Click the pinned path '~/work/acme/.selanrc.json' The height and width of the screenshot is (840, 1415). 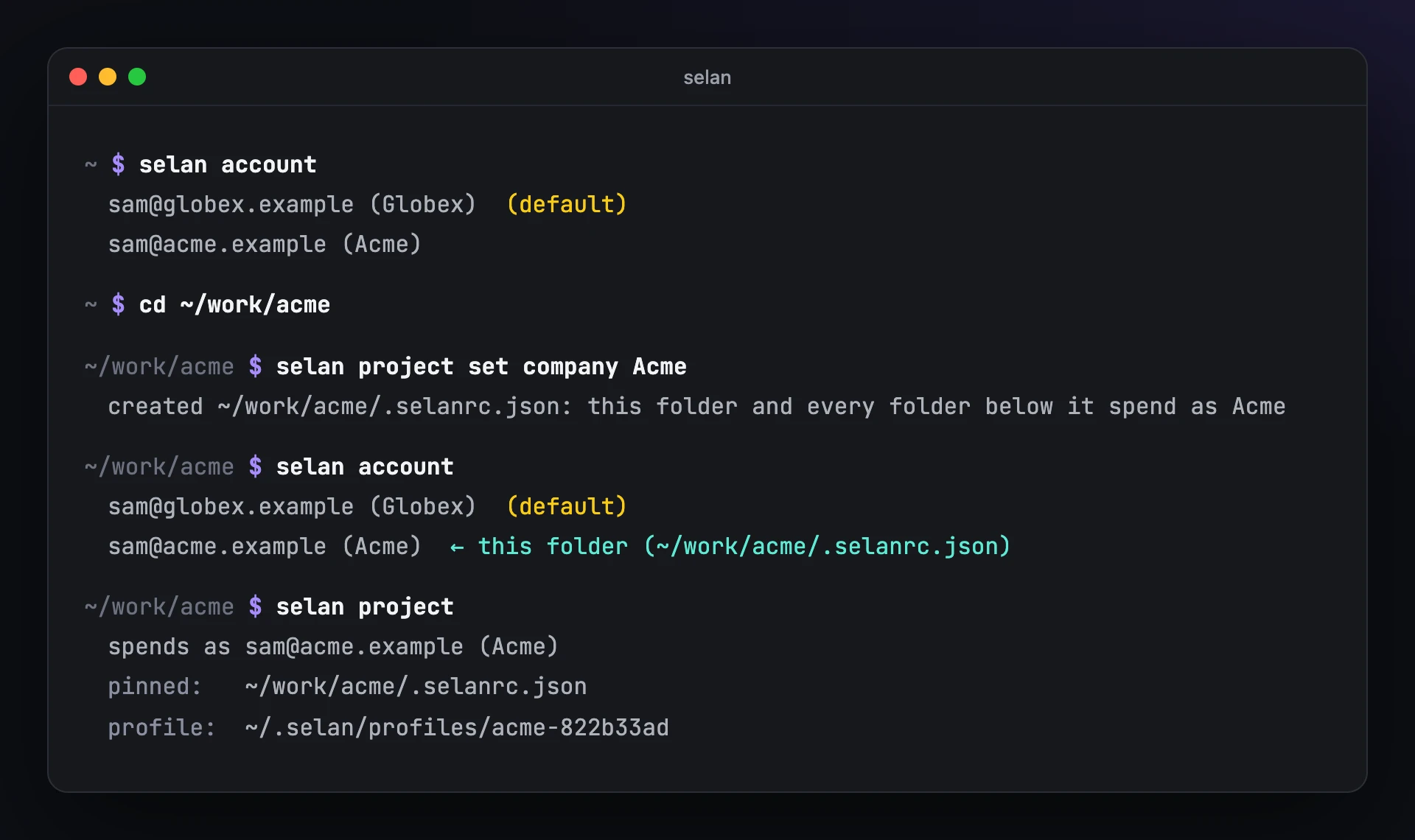point(416,686)
